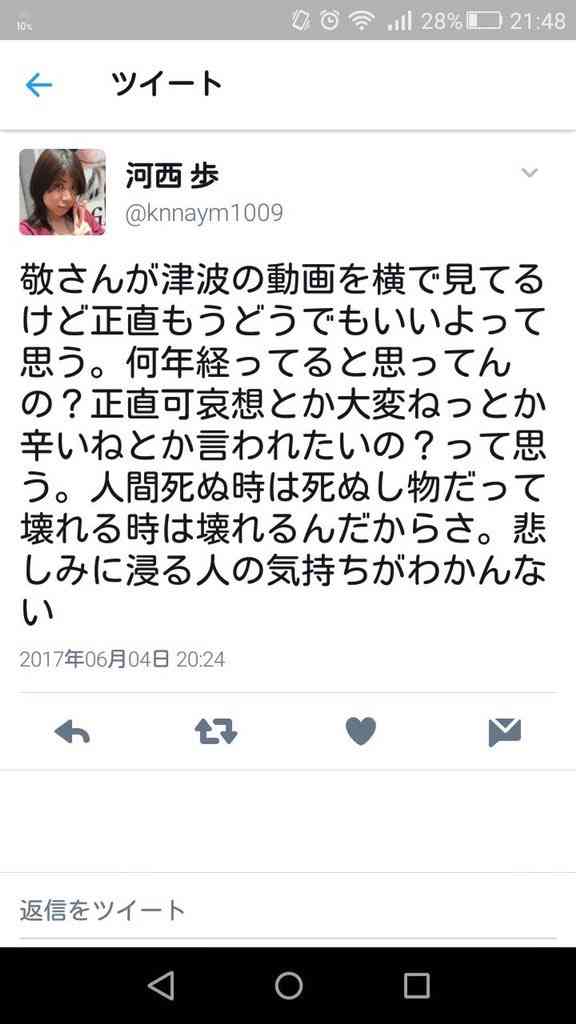Like the tweet with heart icon
This screenshot has width=576, height=1024.
361,731
